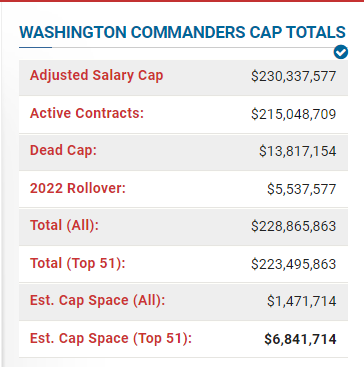Click the Dead Cap label

point(63,151)
